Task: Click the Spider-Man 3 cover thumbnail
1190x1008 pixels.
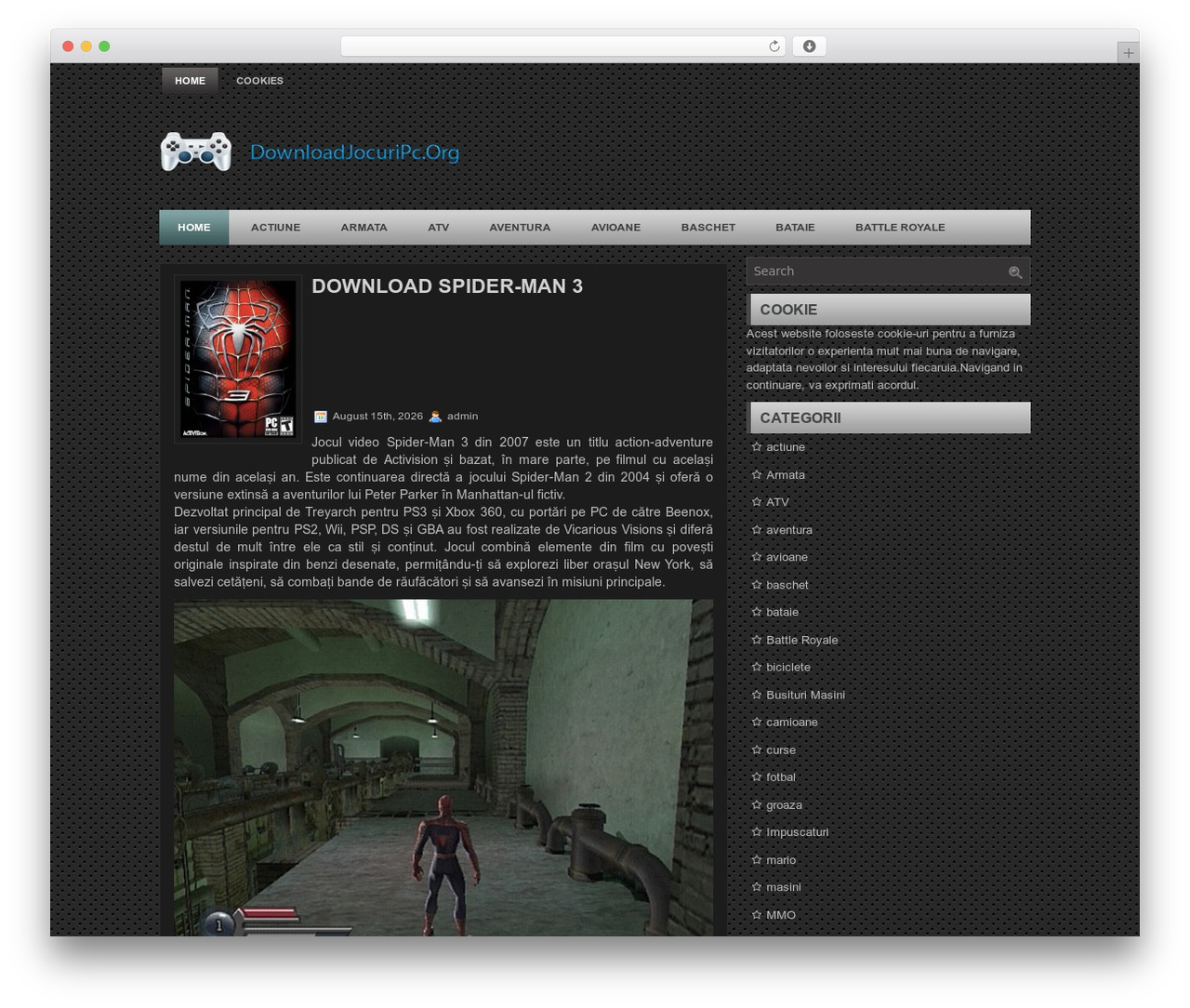Action: (x=238, y=359)
